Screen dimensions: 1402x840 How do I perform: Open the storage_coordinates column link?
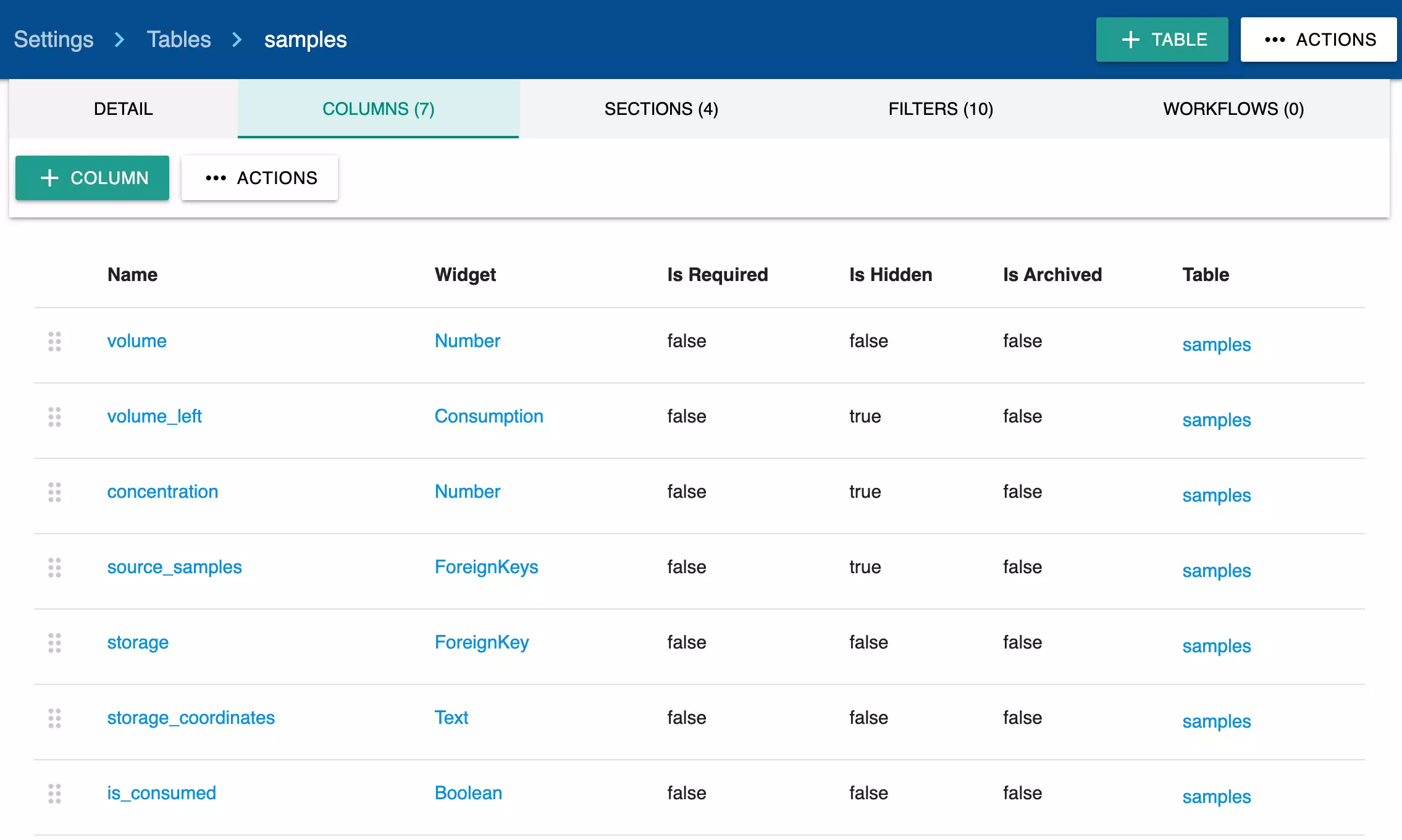191,718
